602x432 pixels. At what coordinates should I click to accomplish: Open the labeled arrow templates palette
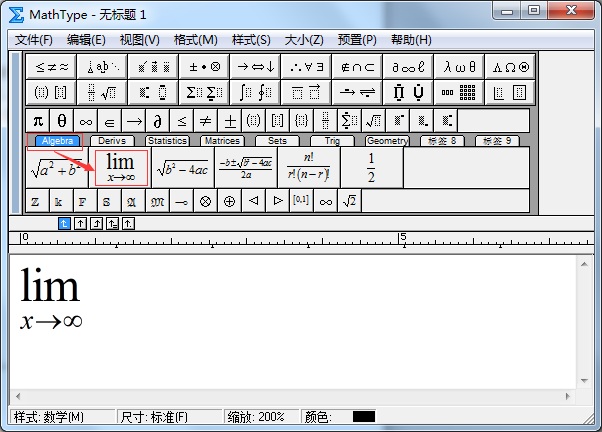point(358,92)
